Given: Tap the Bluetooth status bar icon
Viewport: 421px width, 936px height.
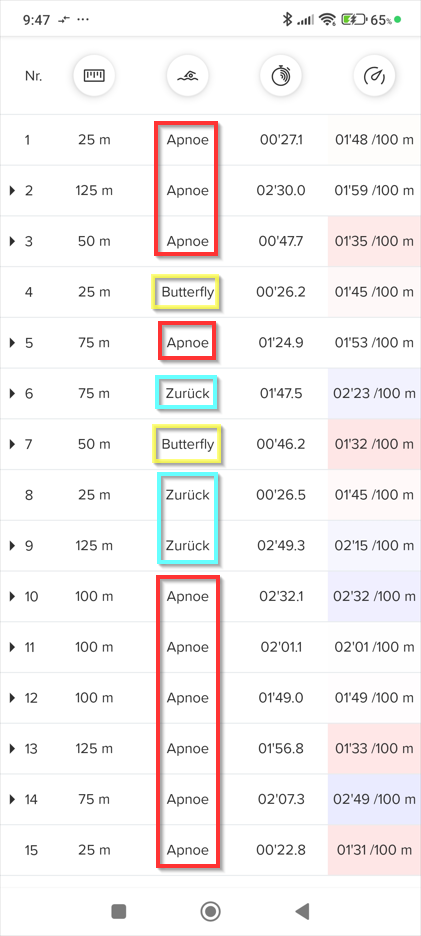Looking at the screenshot, I should 287,20.
